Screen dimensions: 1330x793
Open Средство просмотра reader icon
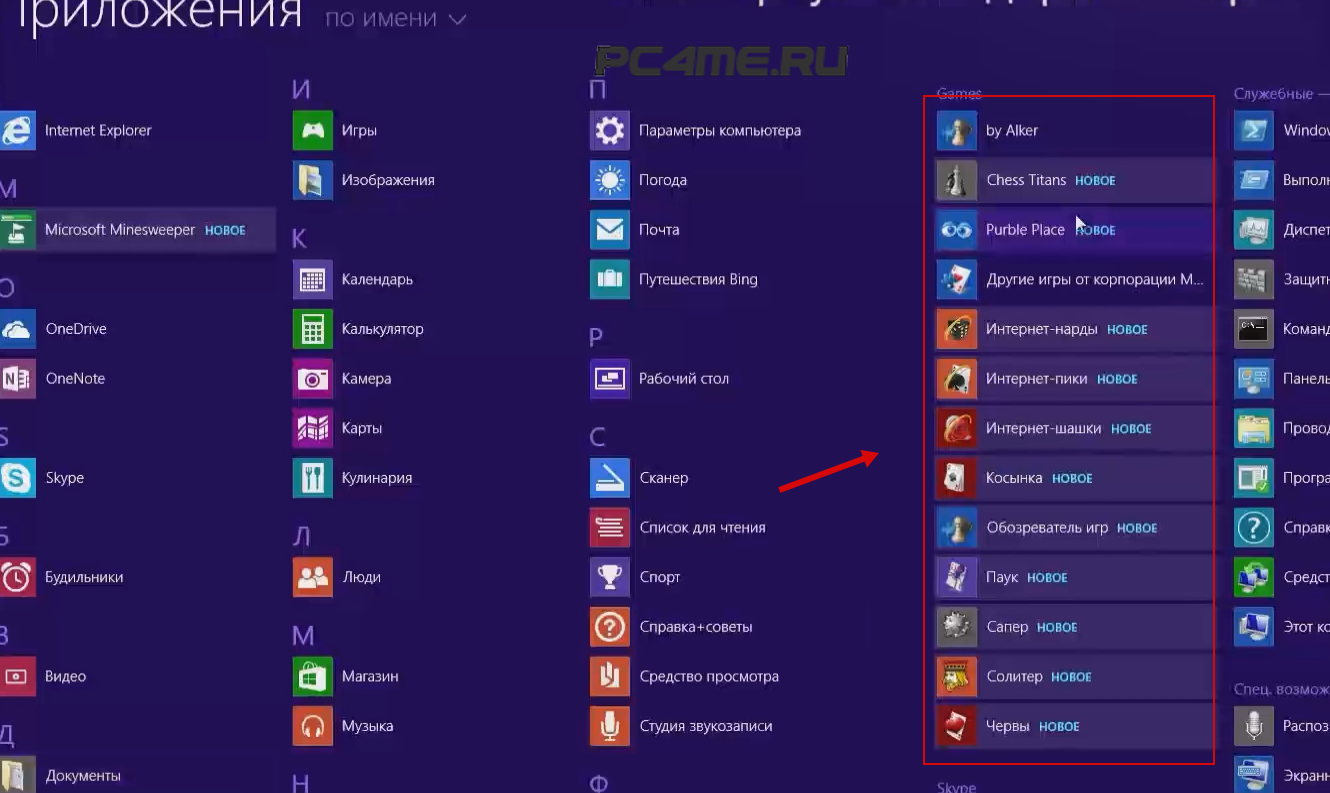point(610,677)
